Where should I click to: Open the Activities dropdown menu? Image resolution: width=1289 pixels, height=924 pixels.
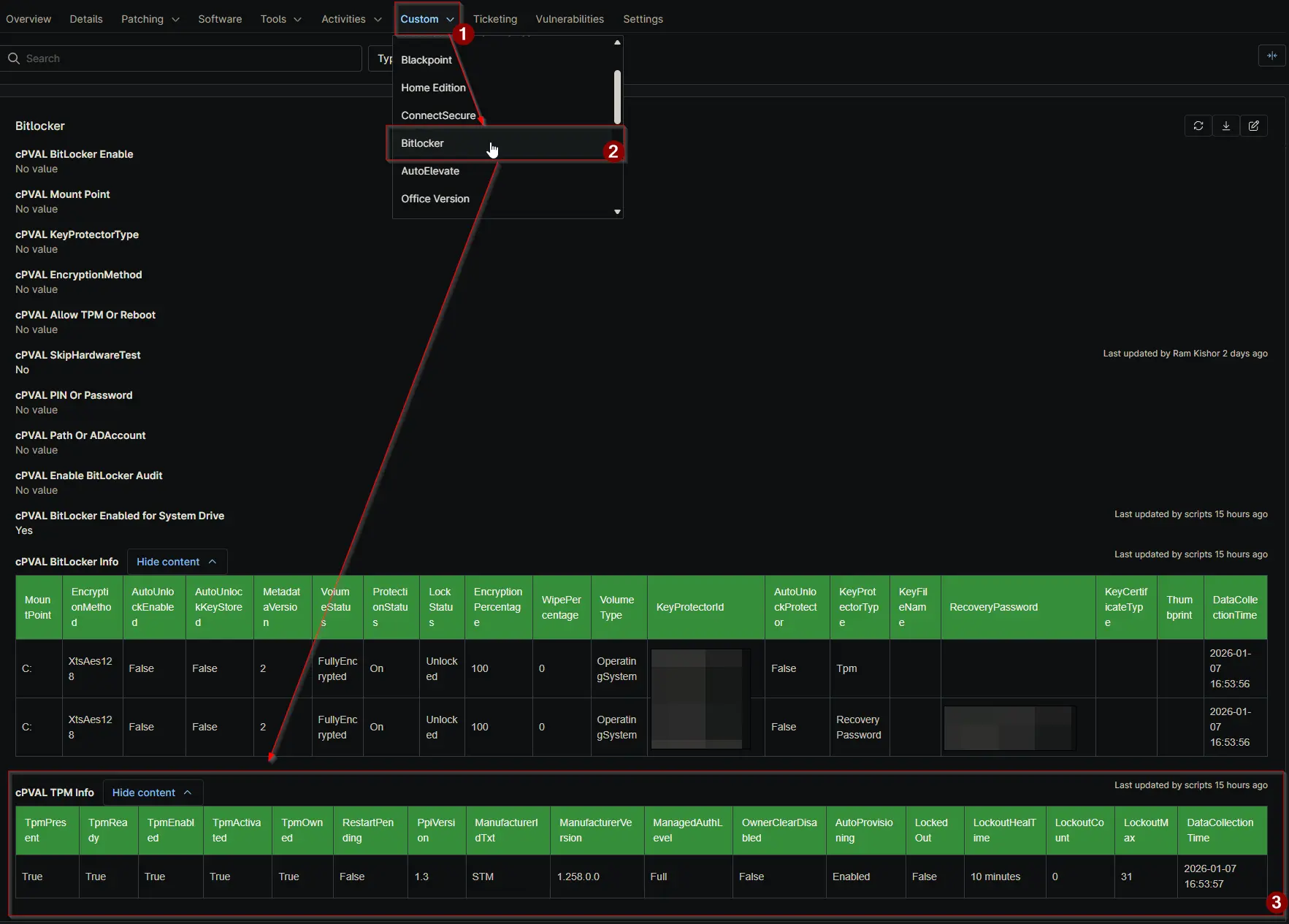(x=351, y=19)
